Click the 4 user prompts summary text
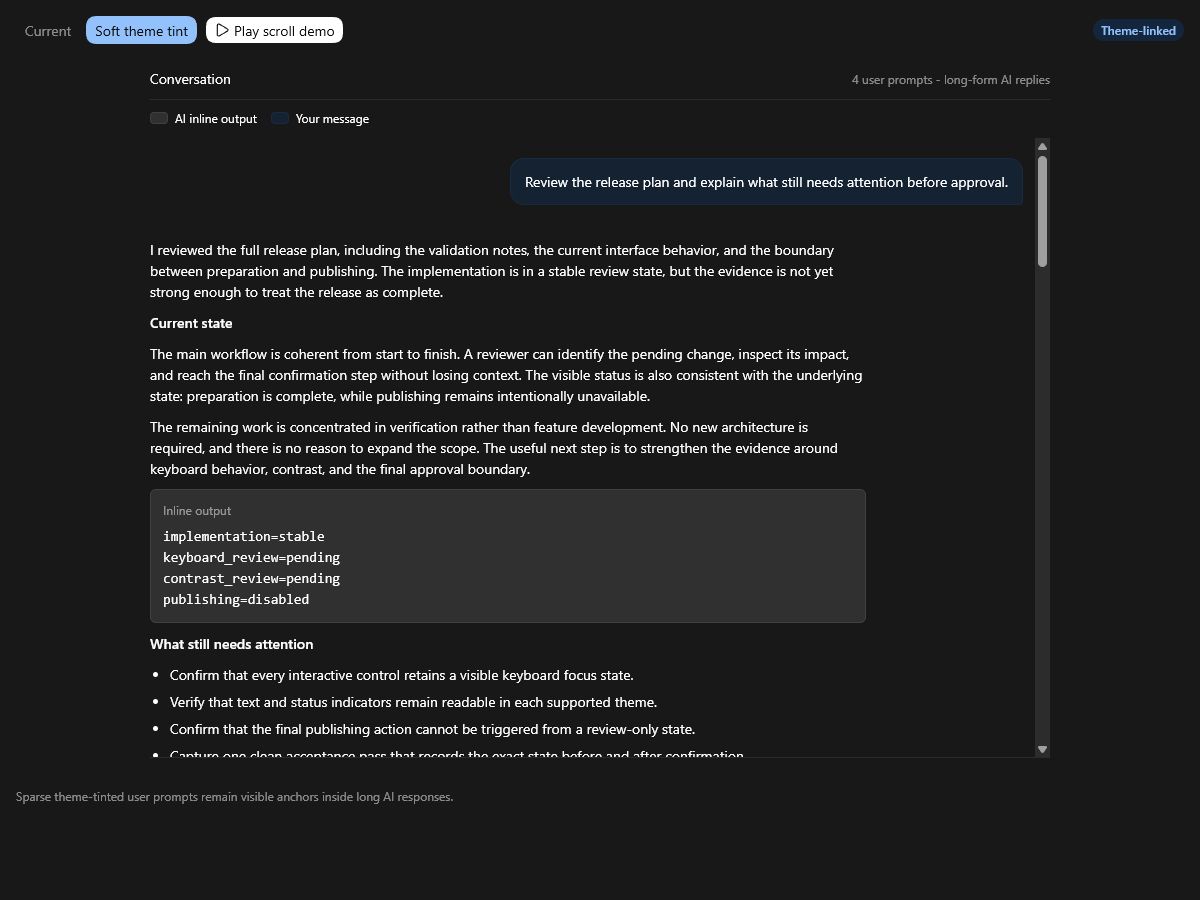This screenshot has width=1200, height=900. point(951,80)
